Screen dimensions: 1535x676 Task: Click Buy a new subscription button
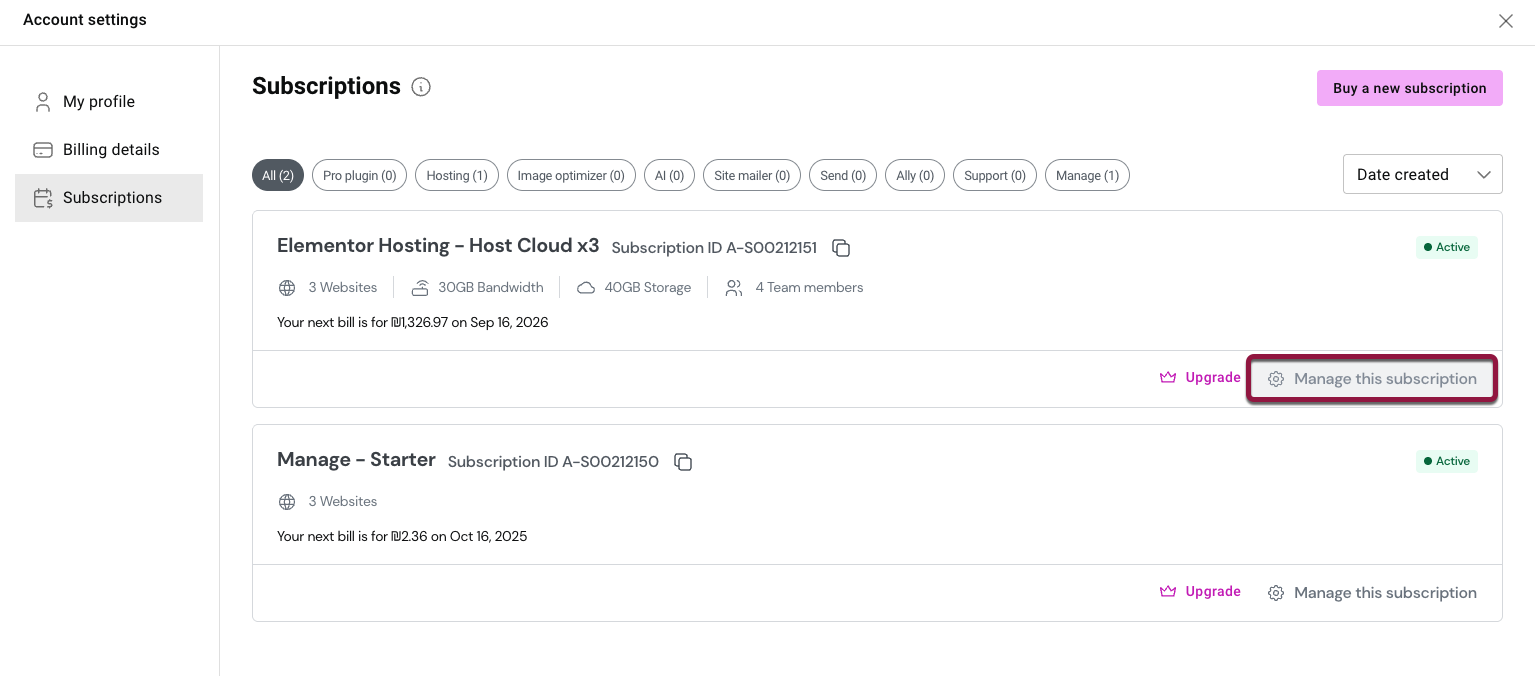[x=1409, y=88]
